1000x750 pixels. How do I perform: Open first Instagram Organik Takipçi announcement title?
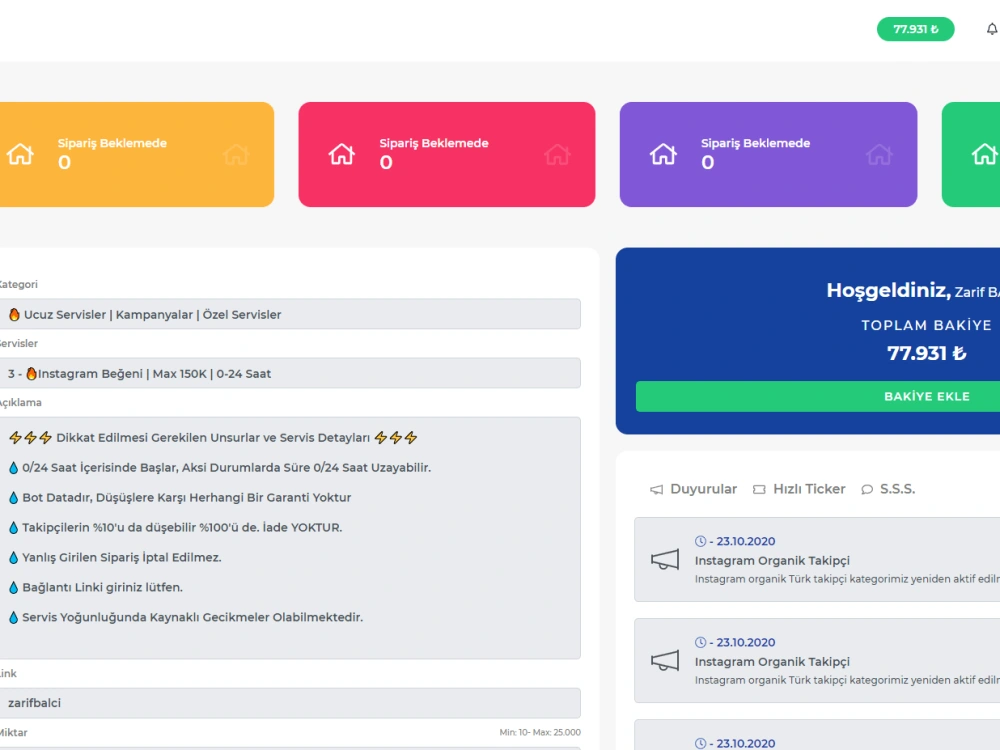(772, 561)
